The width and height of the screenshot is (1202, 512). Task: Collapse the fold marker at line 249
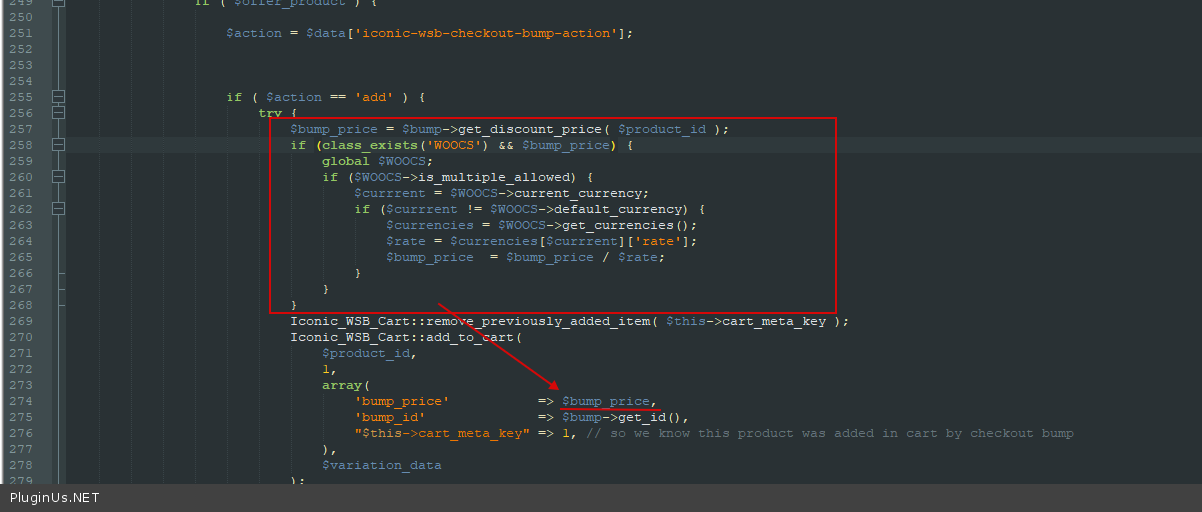coord(58,3)
